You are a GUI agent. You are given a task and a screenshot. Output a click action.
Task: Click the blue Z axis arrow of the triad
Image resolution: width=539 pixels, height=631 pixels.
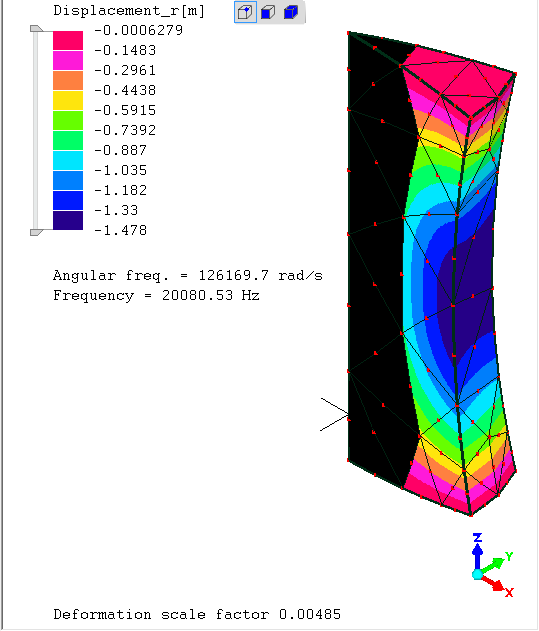(x=477, y=551)
